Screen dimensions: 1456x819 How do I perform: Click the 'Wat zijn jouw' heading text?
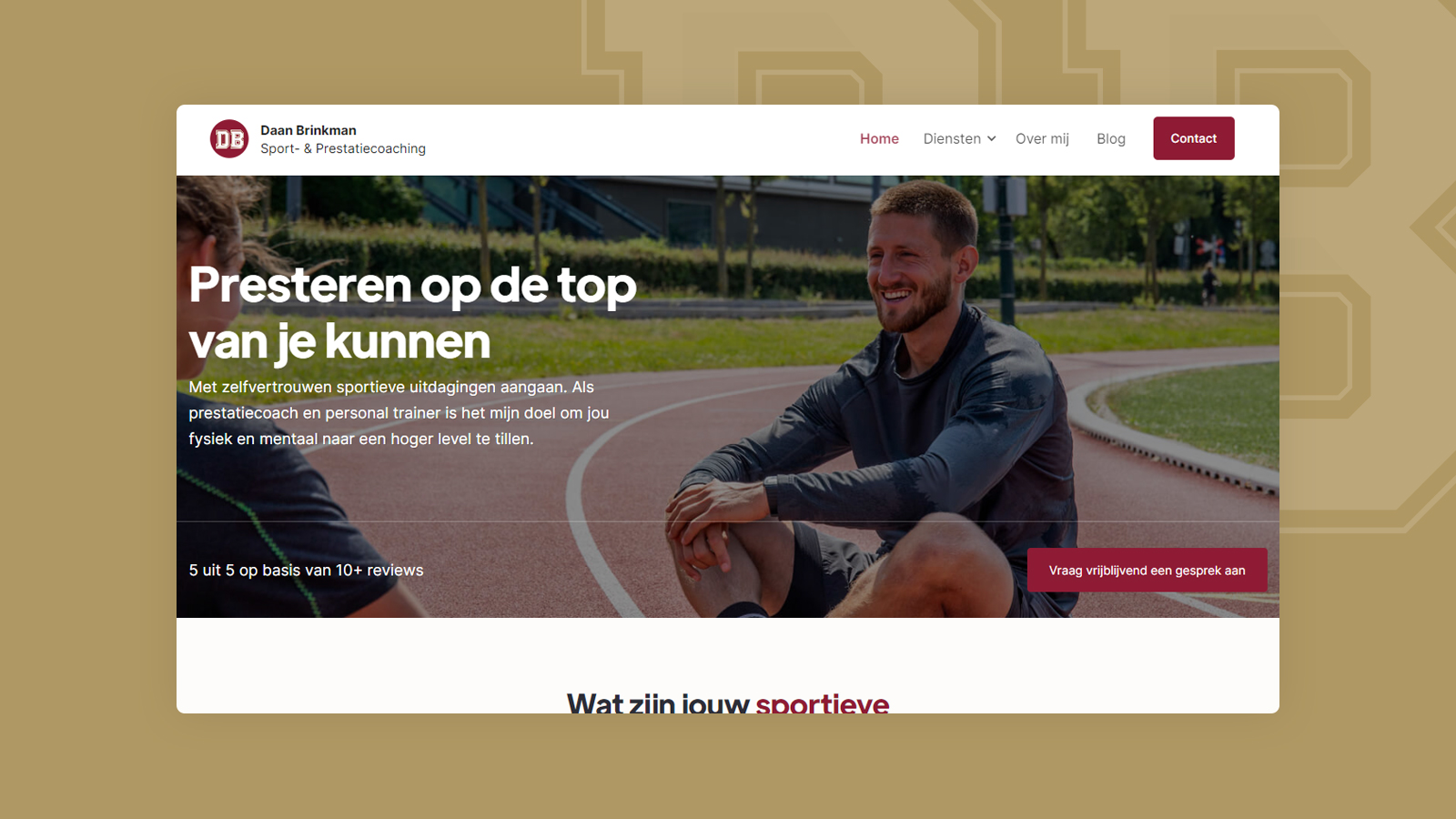click(658, 703)
